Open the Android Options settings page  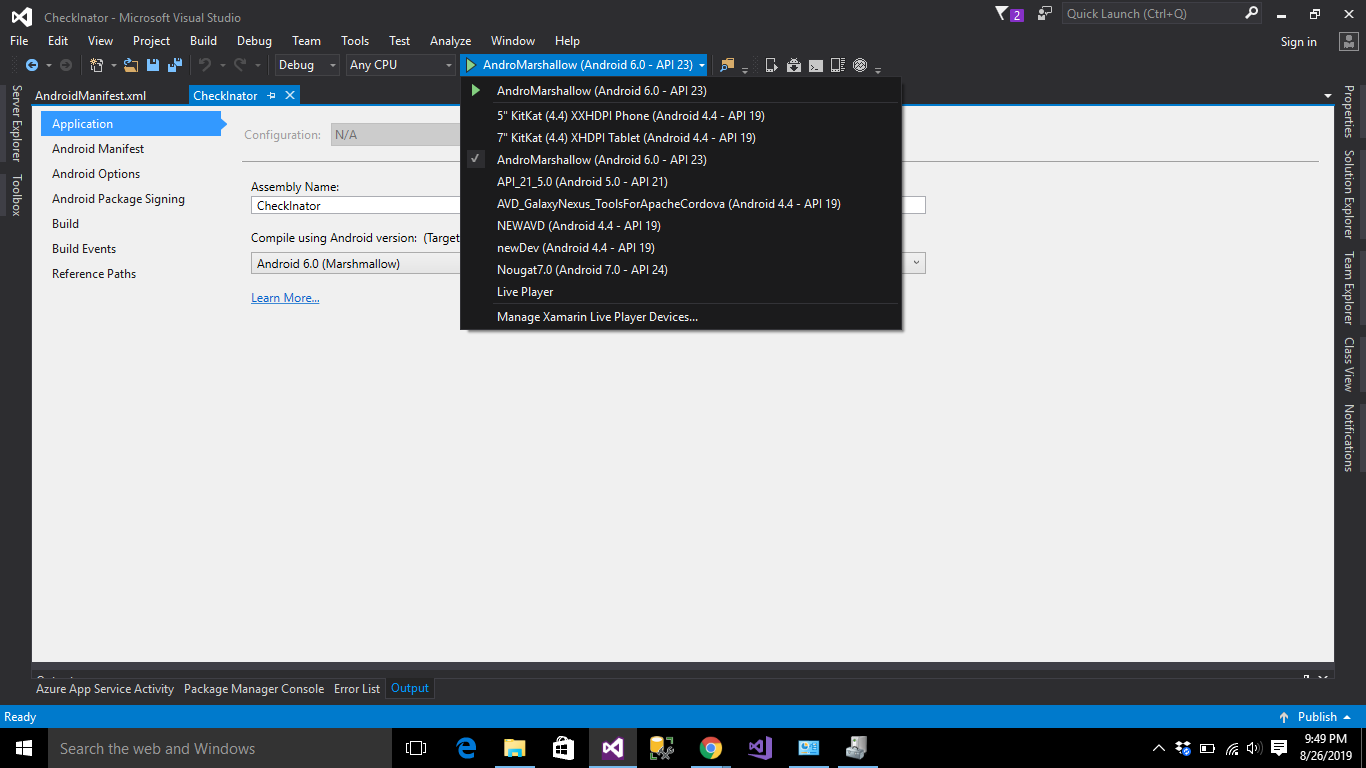[x=96, y=174]
